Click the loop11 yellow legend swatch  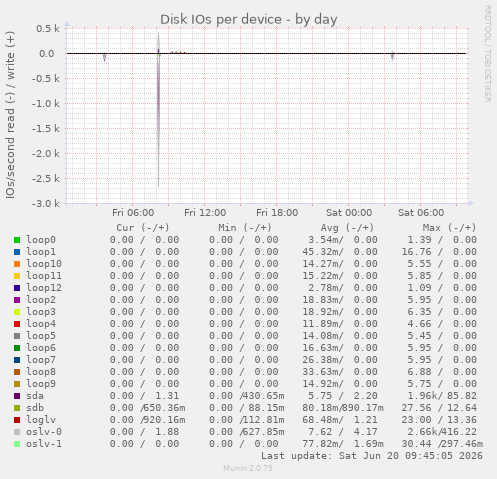[x=17, y=276]
